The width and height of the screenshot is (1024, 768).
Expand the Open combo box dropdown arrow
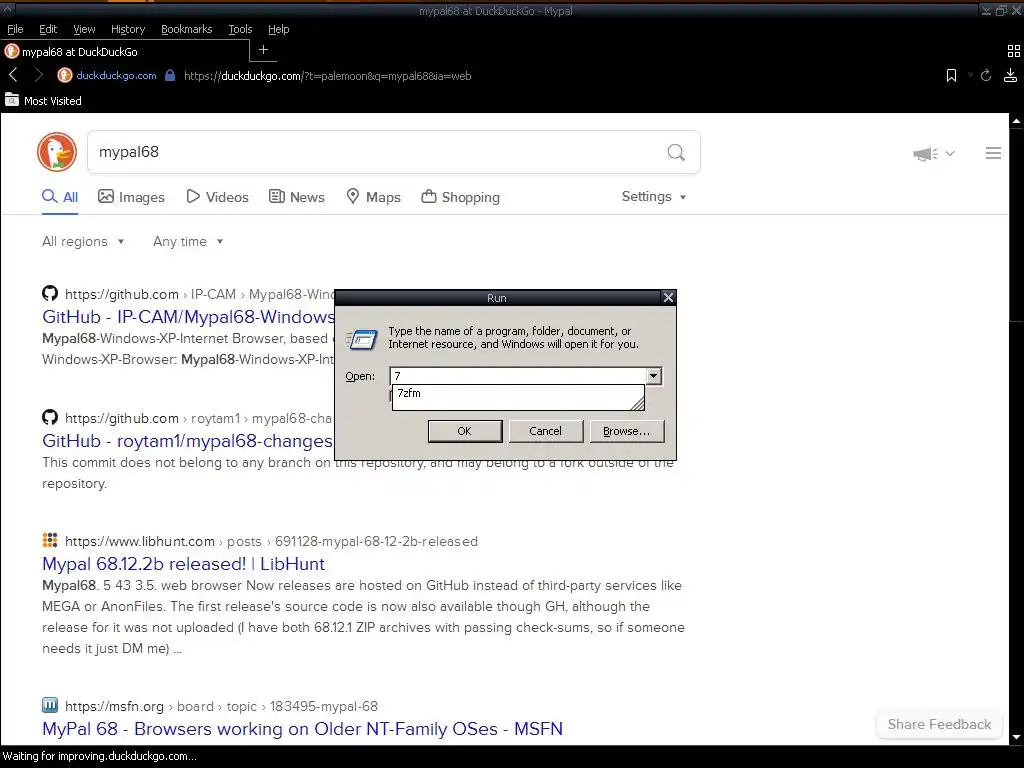pos(653,376)
